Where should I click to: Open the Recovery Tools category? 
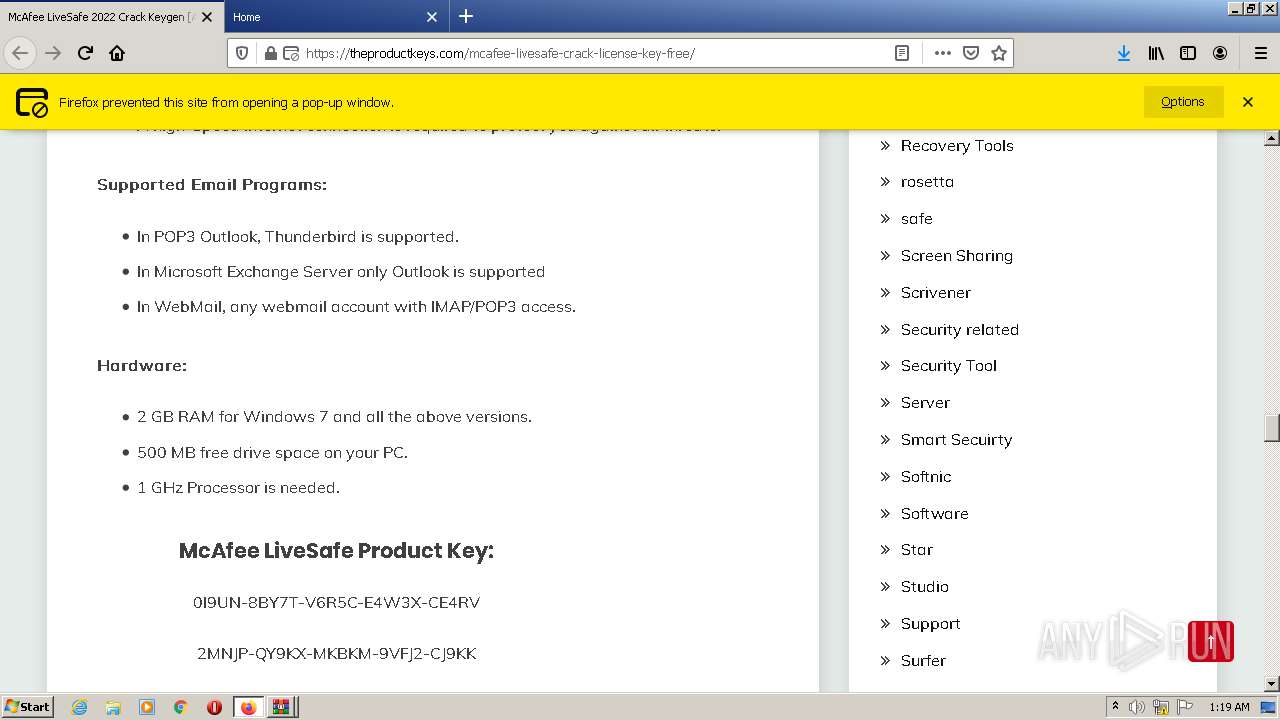957,145
